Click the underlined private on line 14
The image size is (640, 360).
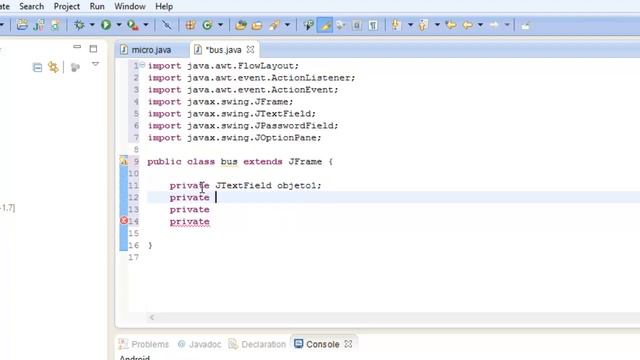coord(190,222)
